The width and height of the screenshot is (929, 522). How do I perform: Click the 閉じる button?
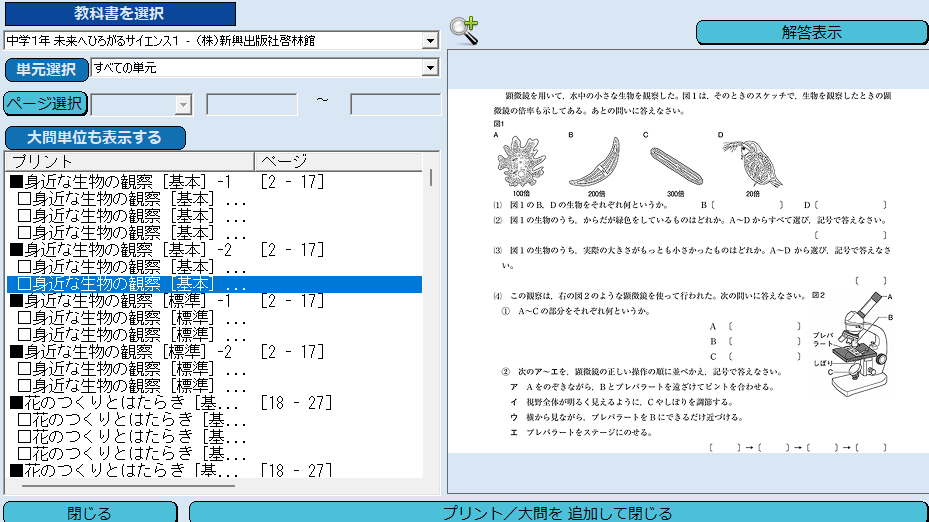pos(89,512)
